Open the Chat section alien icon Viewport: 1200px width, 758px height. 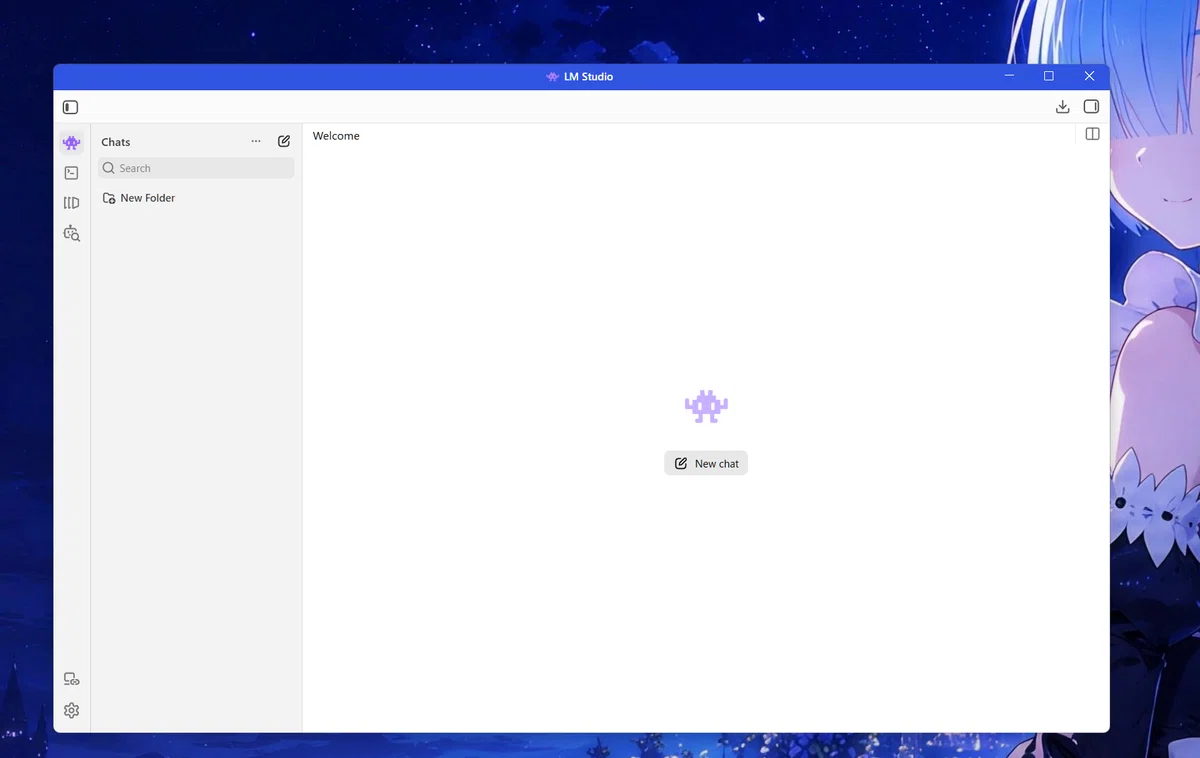pyautogui.click(x=71, y=143)
